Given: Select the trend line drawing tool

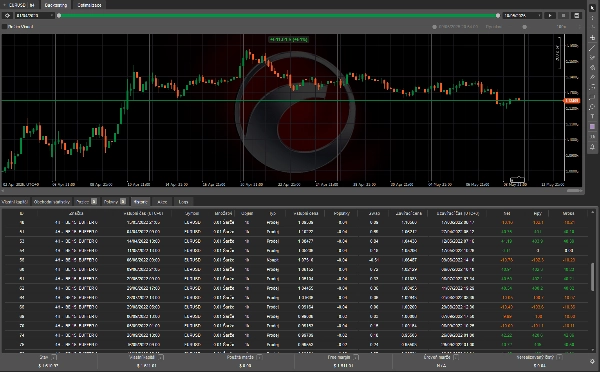Looking at the screenshot, I should [x=592, y=48].
